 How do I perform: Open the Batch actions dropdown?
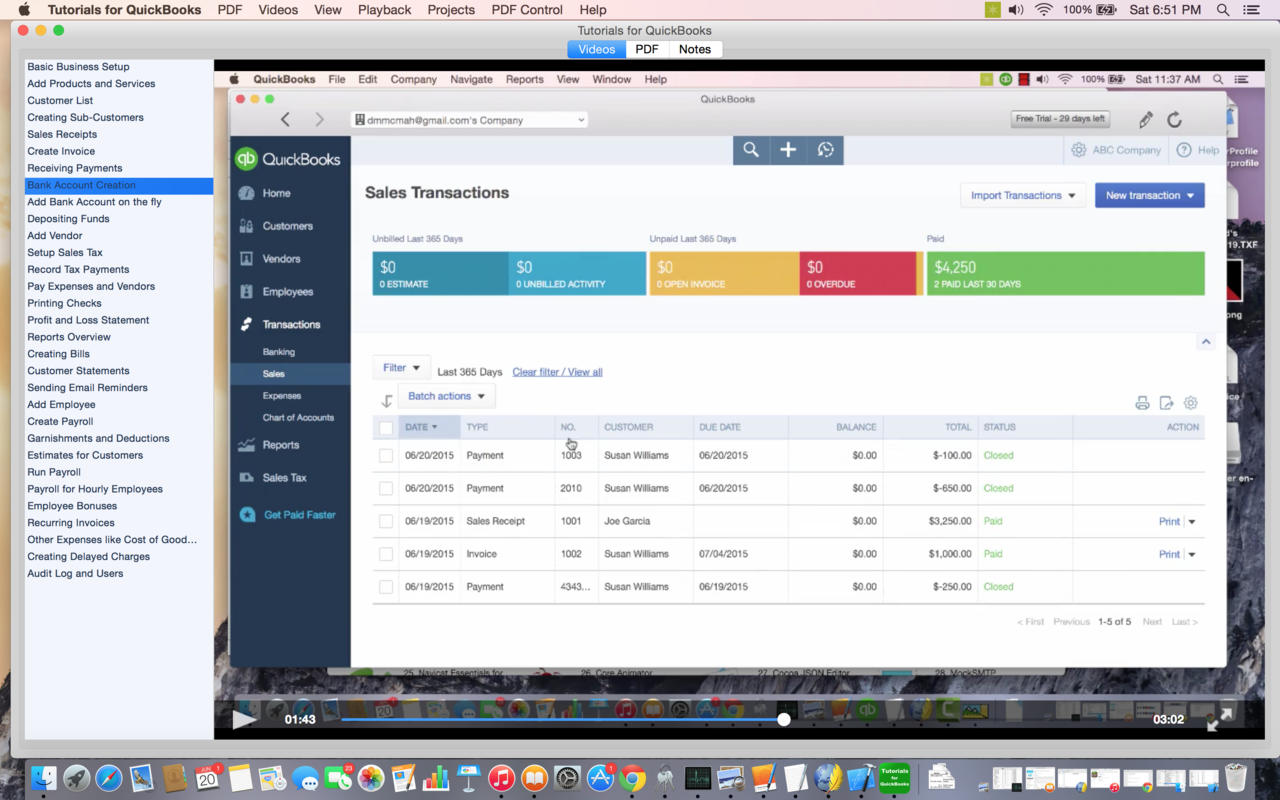pyautogui.click(x=446, y=396)
